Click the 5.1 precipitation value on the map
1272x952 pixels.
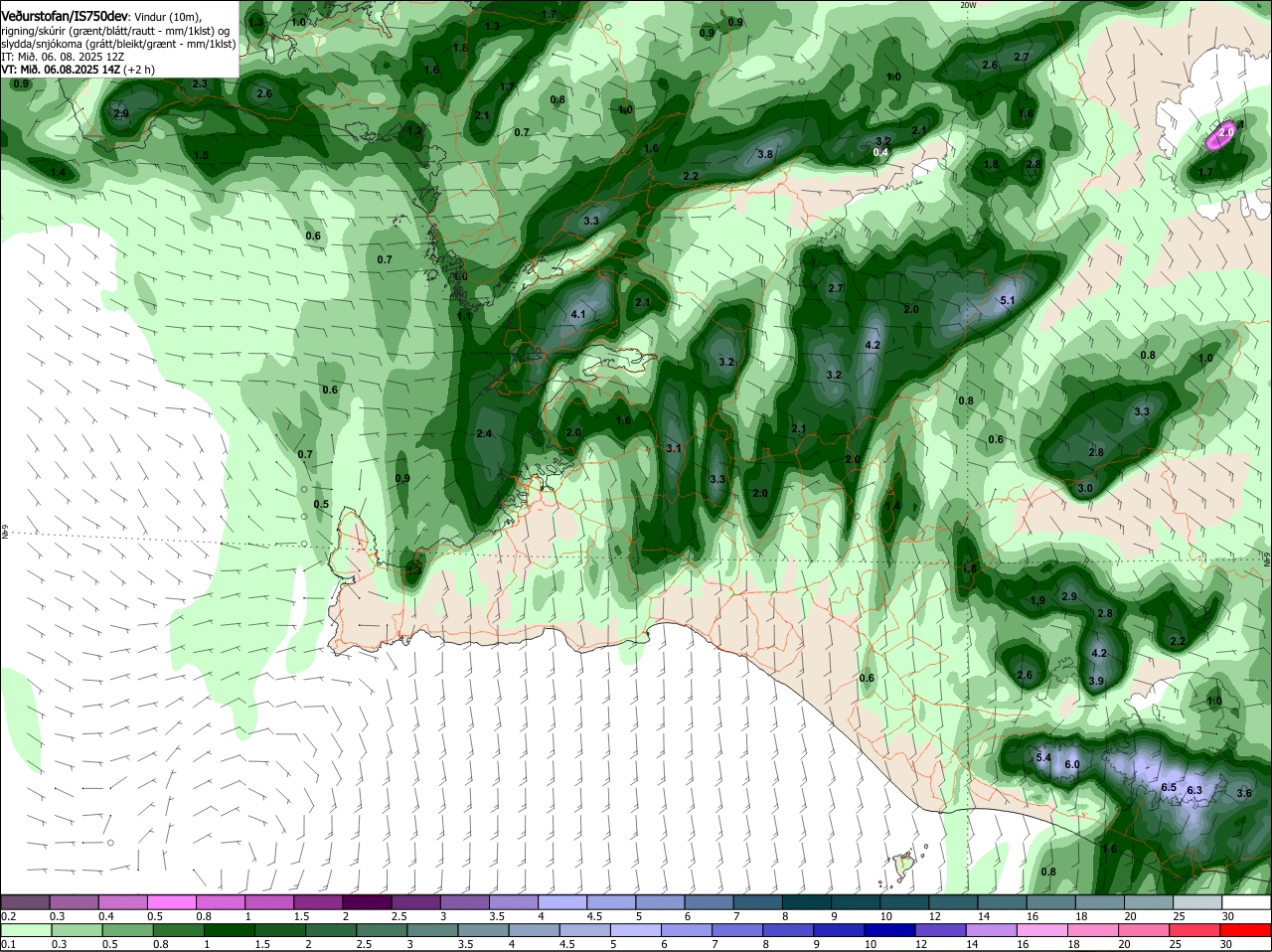(x=1008, y=300)
